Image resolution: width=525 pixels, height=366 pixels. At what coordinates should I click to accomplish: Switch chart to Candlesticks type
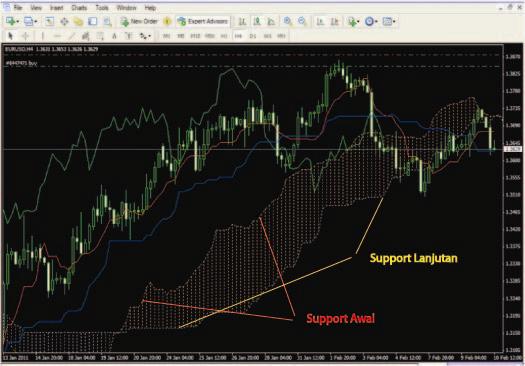(x=257, y=21)
